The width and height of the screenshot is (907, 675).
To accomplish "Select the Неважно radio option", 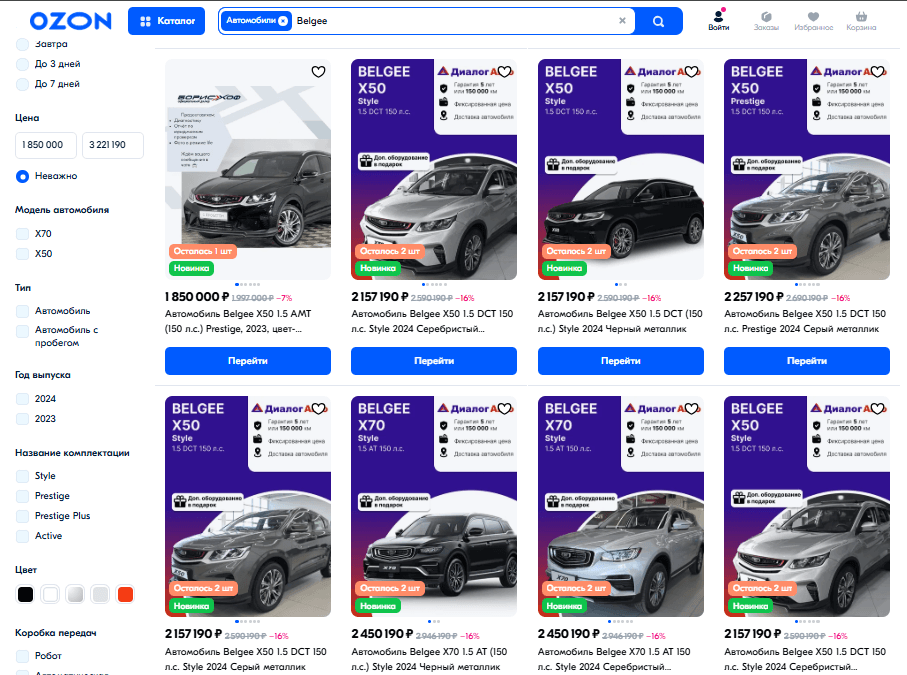I will click(23, 176).
